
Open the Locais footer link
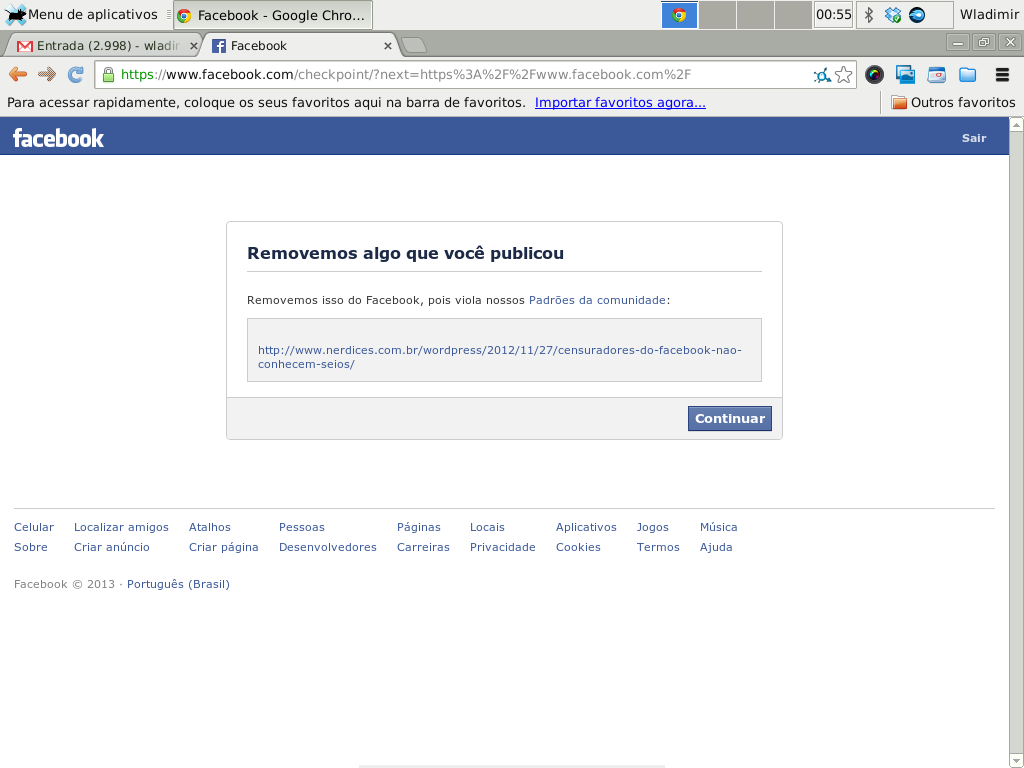487,527
